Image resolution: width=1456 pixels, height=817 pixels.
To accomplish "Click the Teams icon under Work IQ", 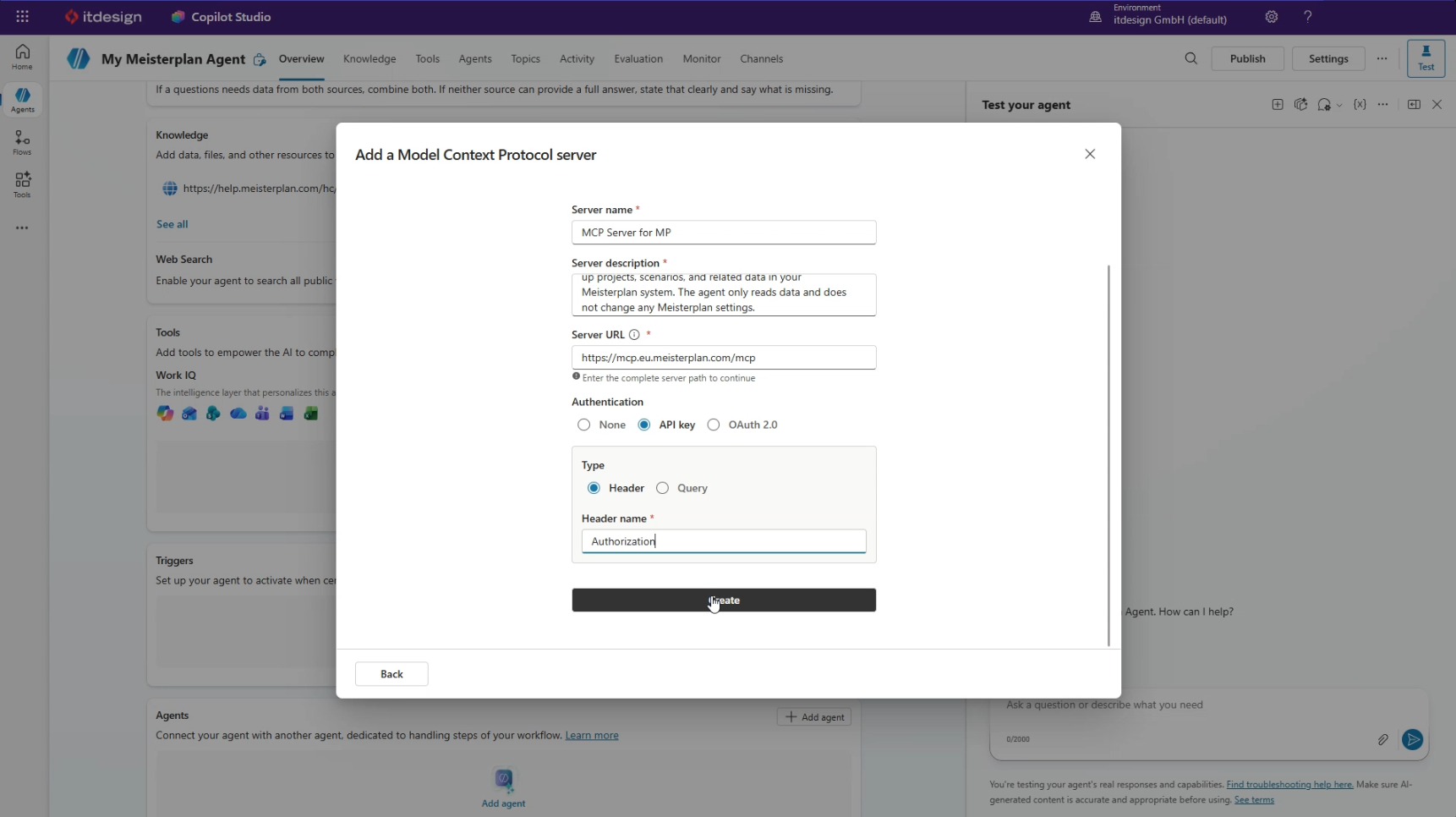I will tap(262, 414).
